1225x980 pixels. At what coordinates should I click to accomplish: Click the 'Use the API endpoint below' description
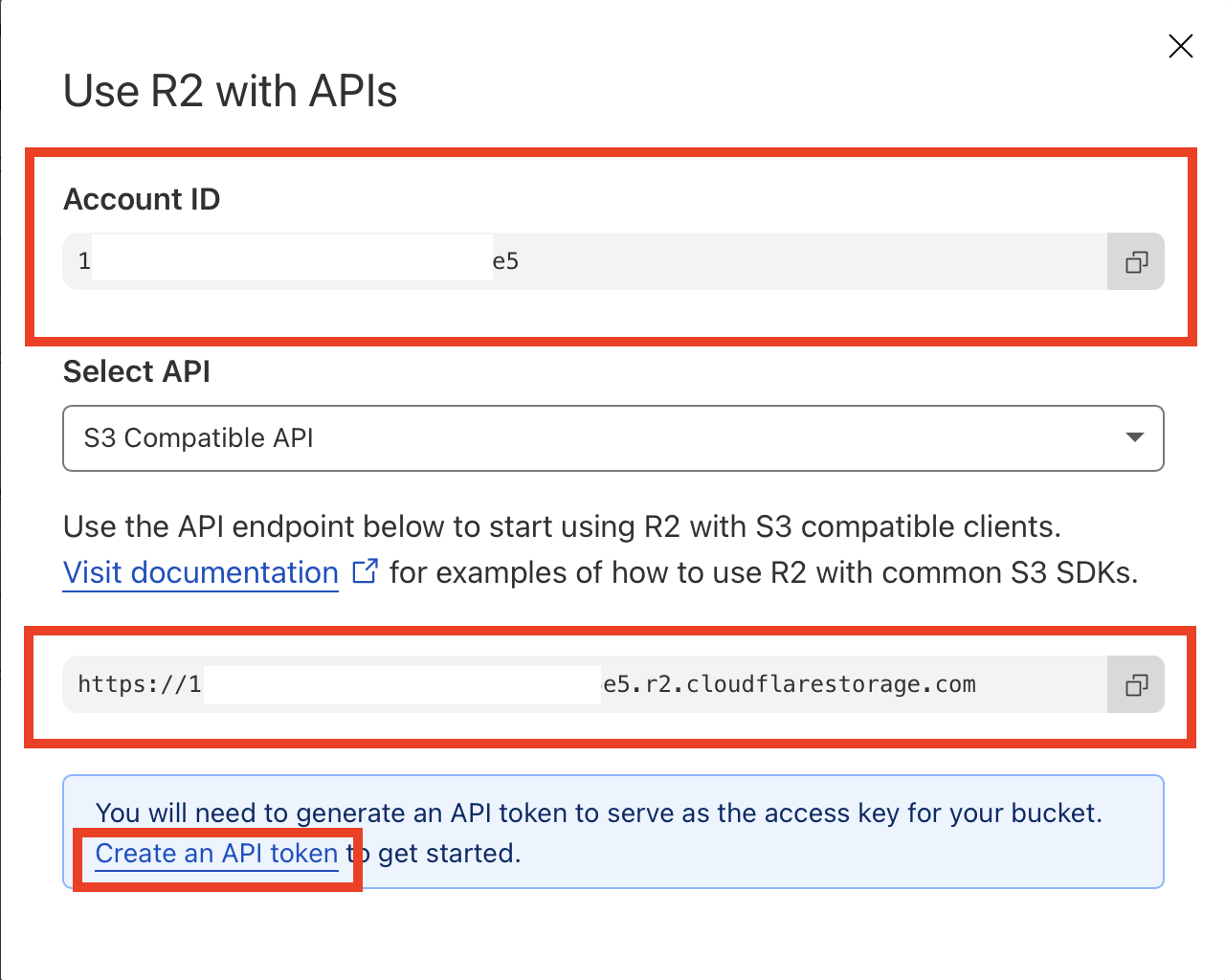562,526
